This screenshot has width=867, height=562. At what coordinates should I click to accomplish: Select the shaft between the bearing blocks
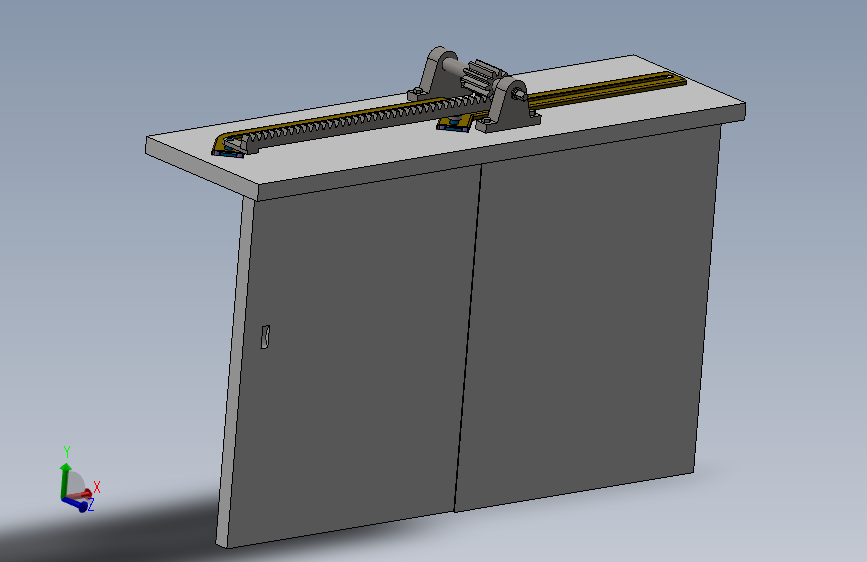pyautogui.click(x=456, y=69)
